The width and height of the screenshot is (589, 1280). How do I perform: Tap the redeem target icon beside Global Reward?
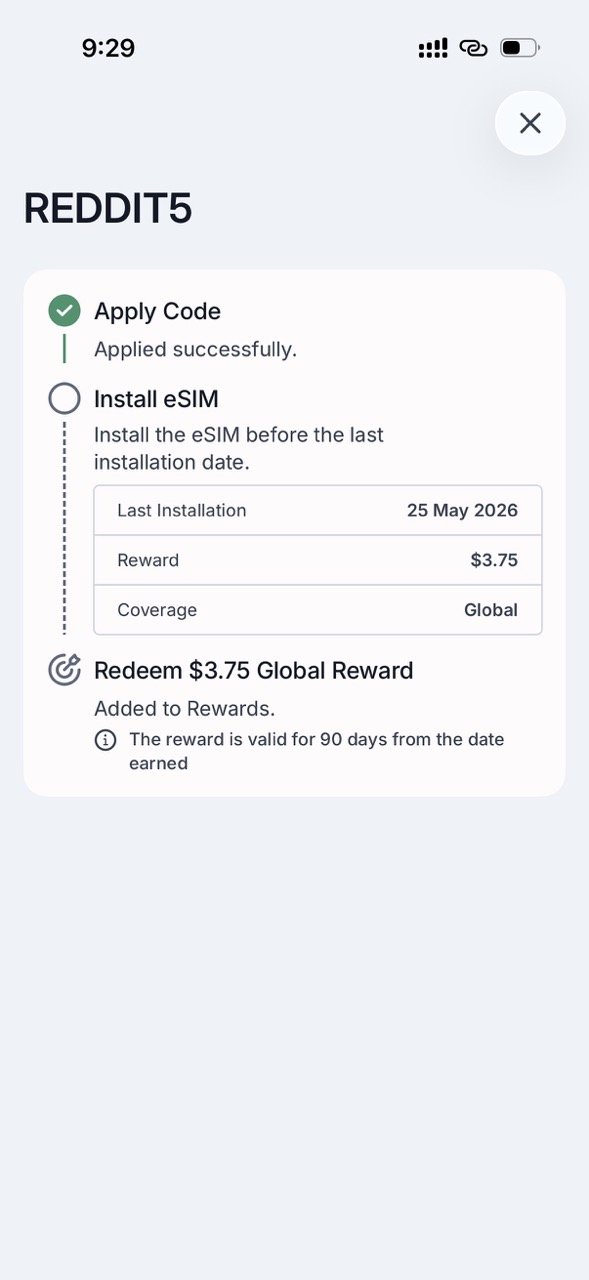pos(64,670)
